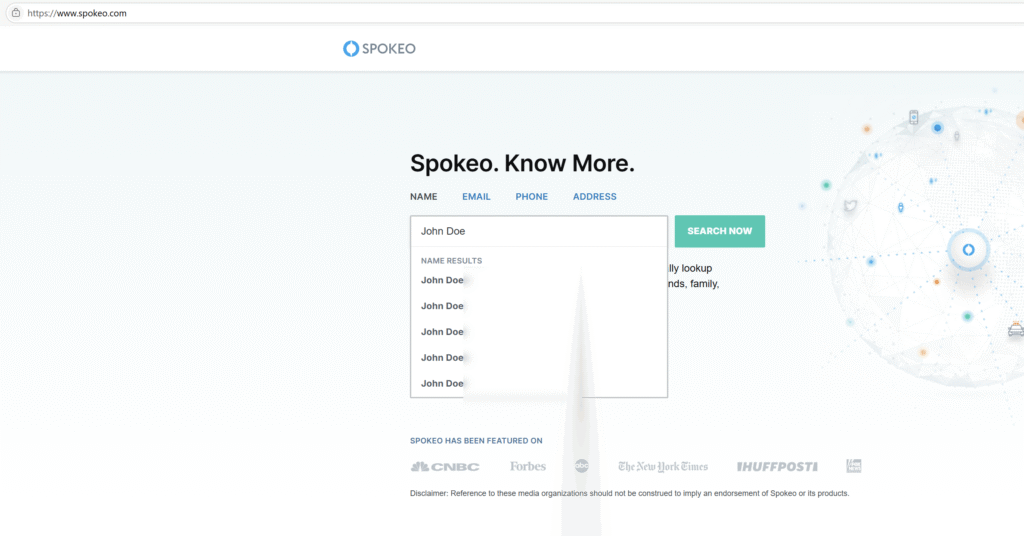The height and width of the screenshot is (536, 1024).
Task: Click the browser URL www.spokeo.com
Action: (x=77, y=13)
